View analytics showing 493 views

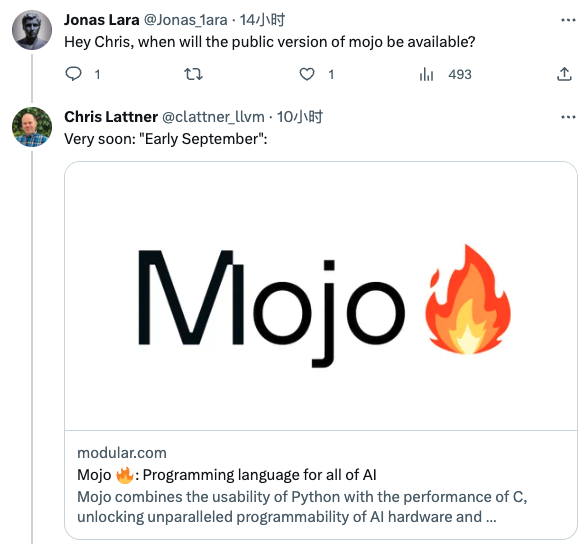coord(445,74)
